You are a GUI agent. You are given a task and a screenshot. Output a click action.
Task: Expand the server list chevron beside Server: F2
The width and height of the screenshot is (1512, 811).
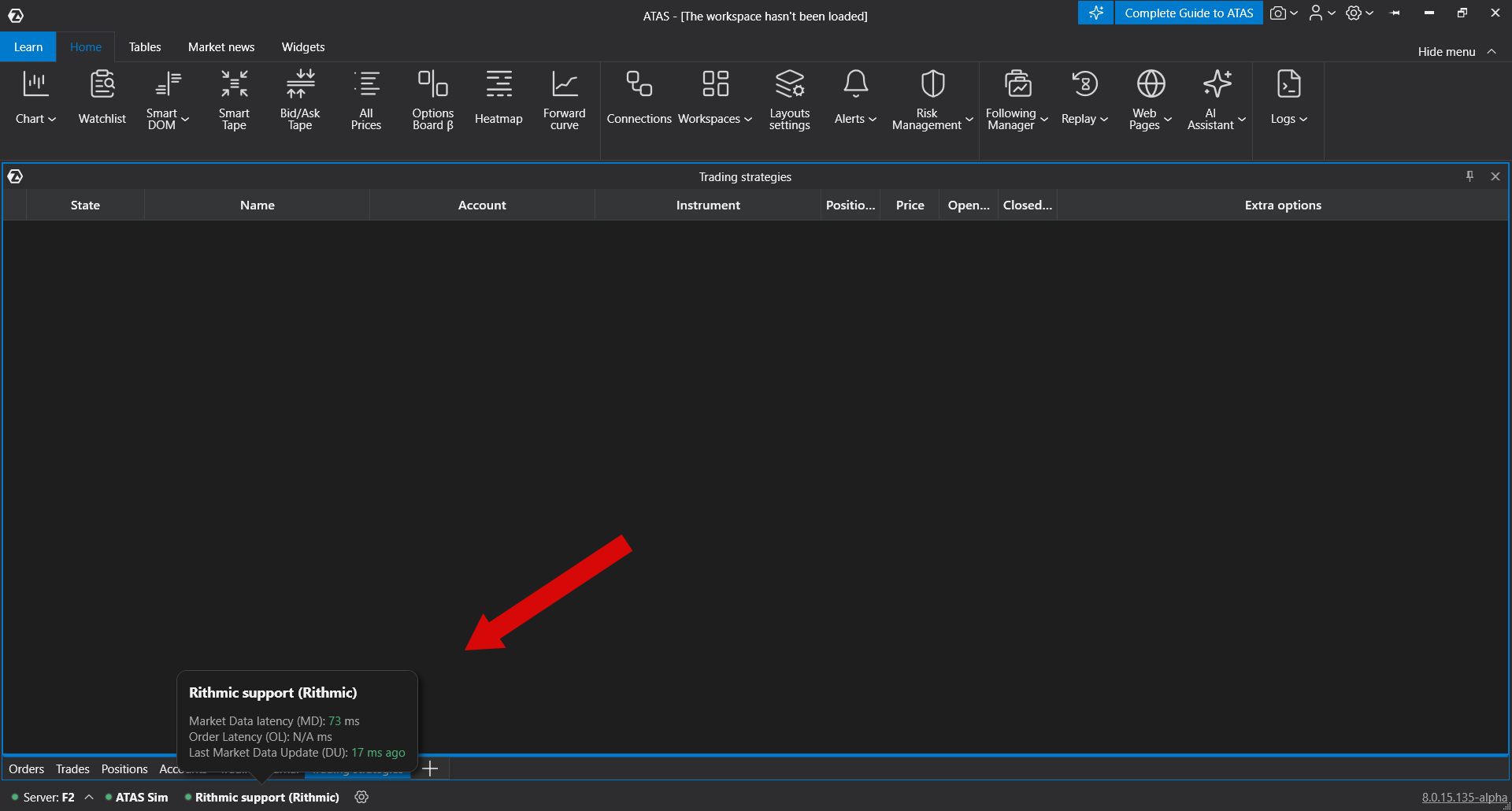[89, 797]
